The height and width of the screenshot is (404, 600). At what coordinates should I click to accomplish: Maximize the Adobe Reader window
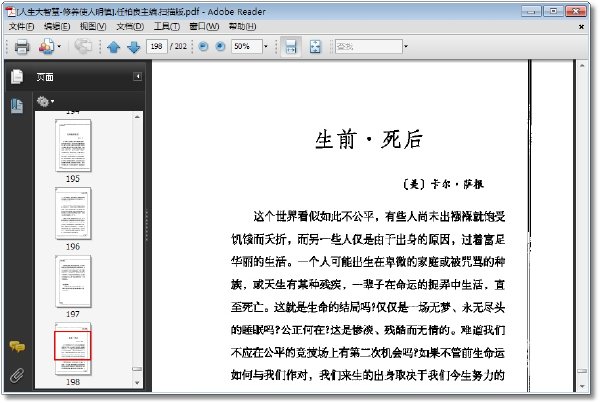[x=553, y=11]
